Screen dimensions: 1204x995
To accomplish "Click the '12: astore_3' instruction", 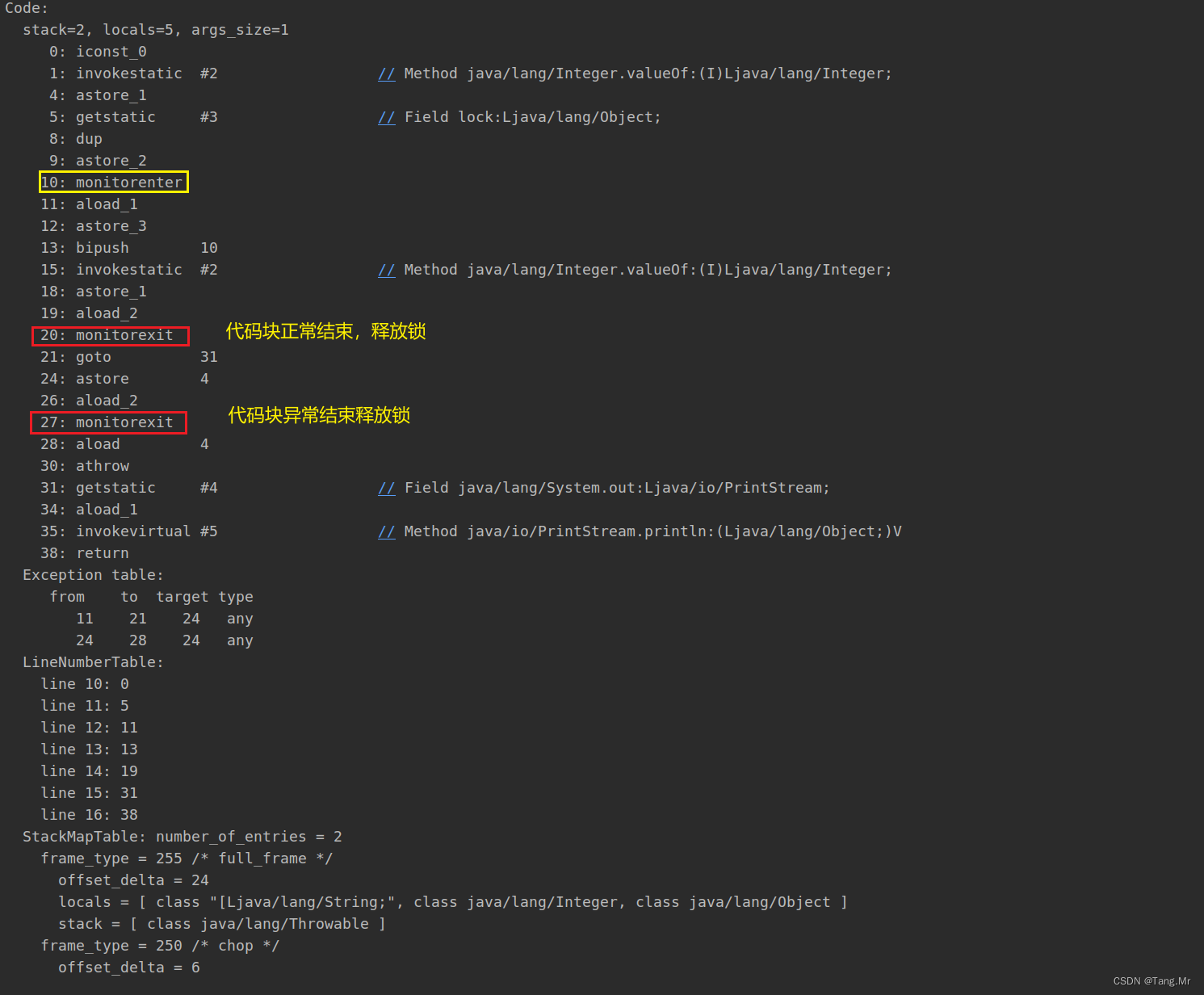I will click(x=94, y=226).
